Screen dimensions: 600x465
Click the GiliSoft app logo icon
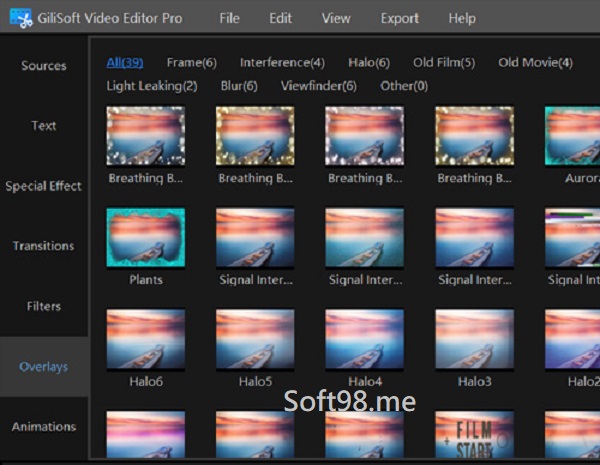pos(14,18)
